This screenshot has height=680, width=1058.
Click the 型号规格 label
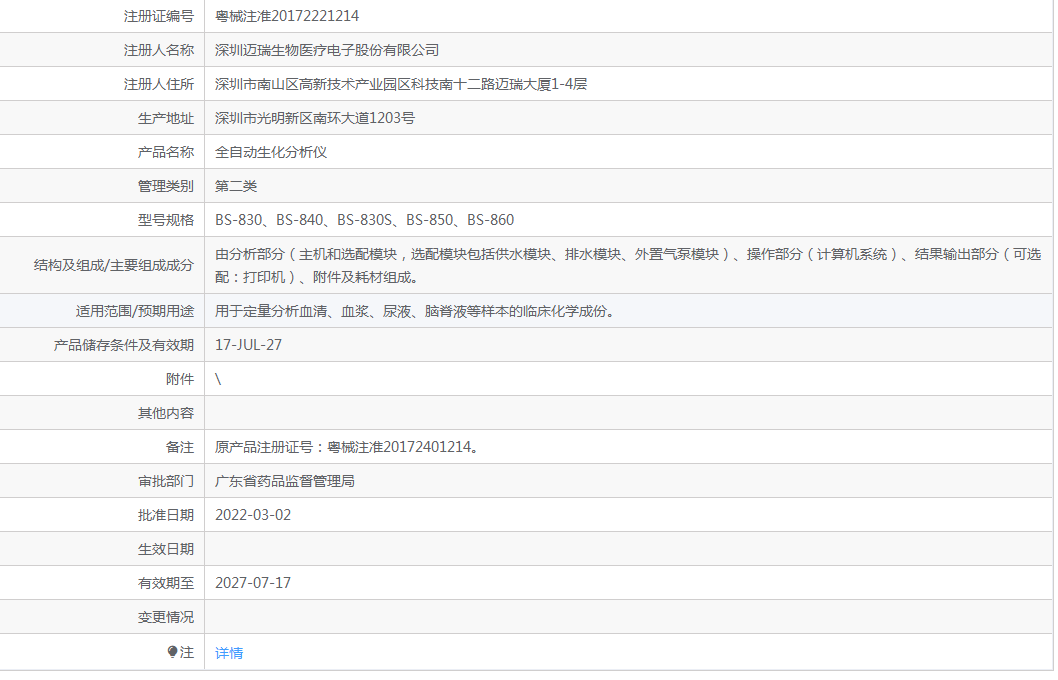pyautogui.click(x=166, y=220)
